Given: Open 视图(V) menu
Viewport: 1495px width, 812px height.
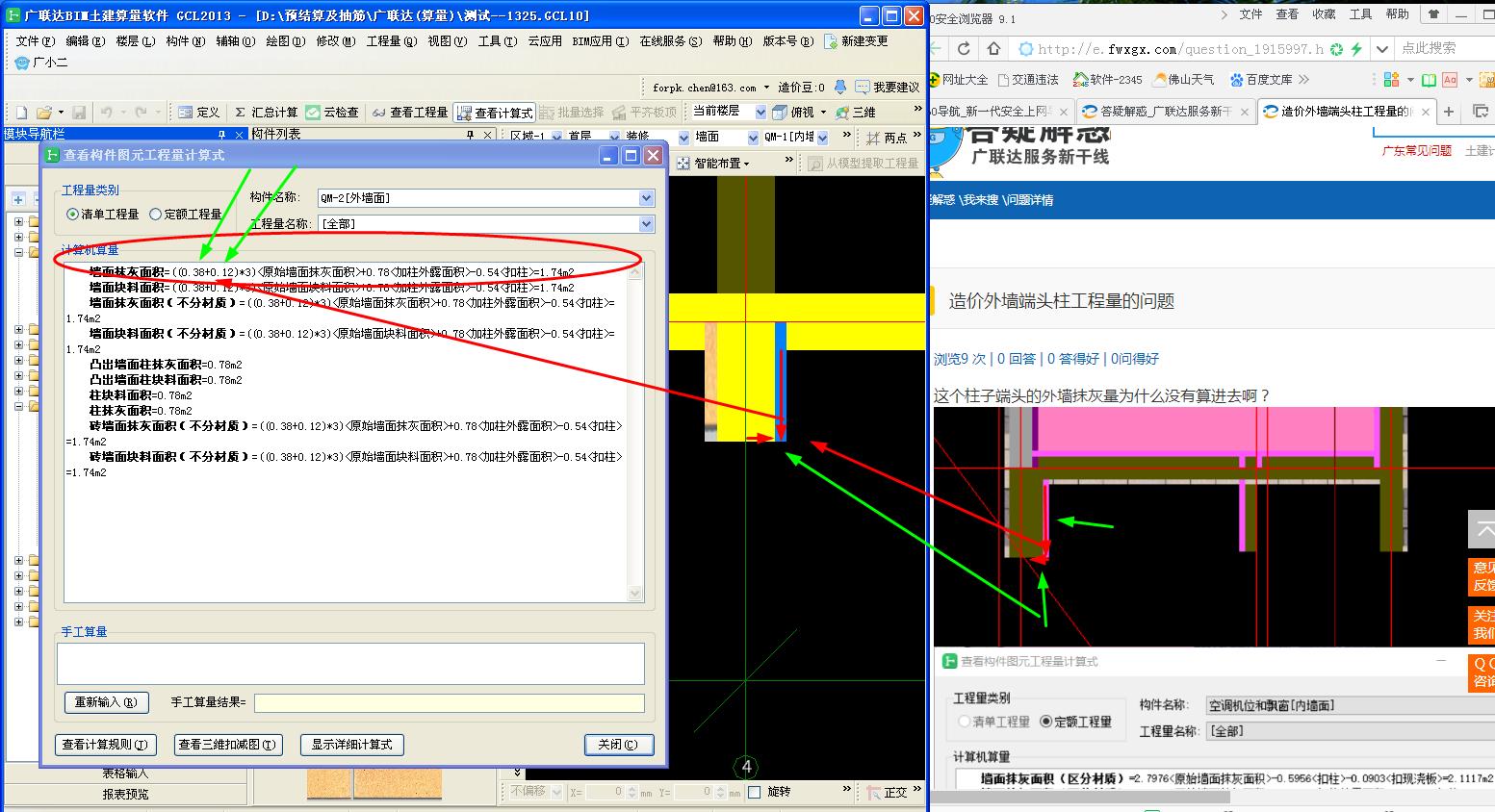Looking at the screenshot, I should [448, 41].
